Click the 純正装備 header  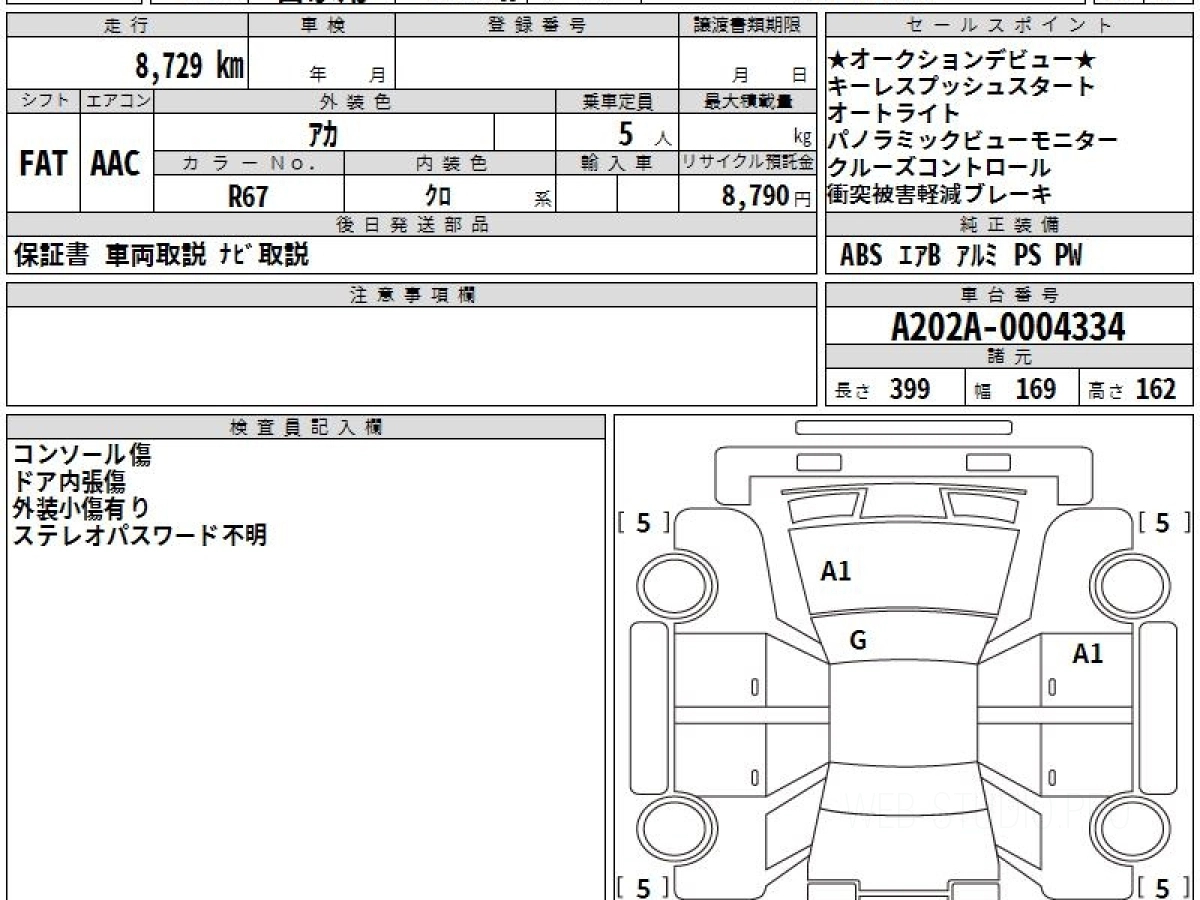(x=1010, y=225)
